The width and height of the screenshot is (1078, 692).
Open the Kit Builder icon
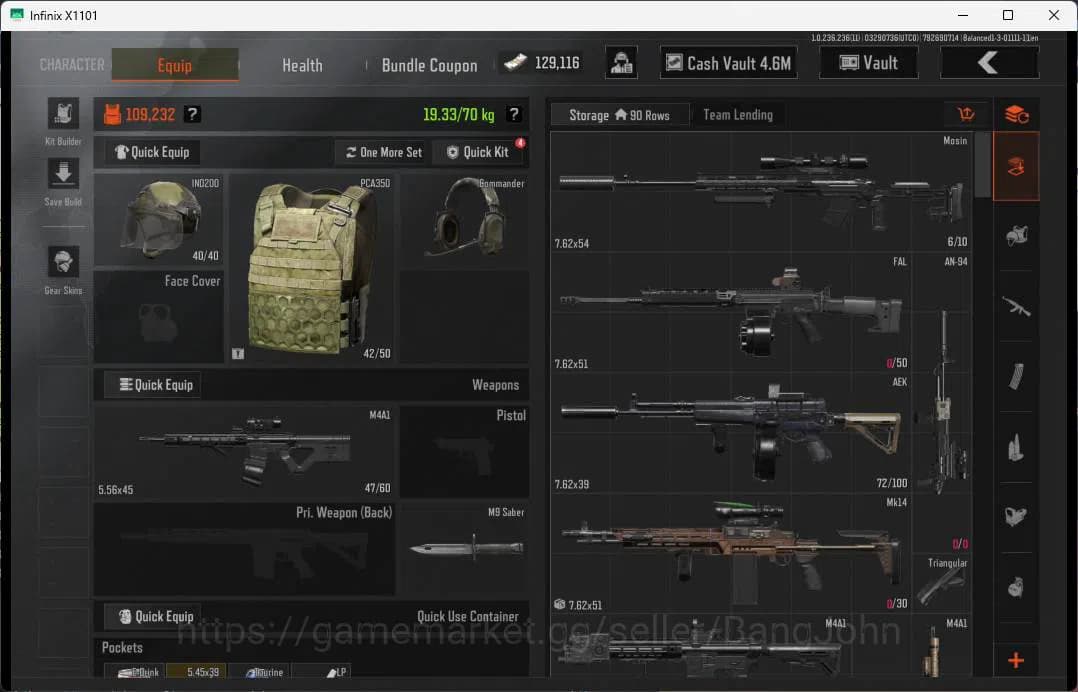63,113
